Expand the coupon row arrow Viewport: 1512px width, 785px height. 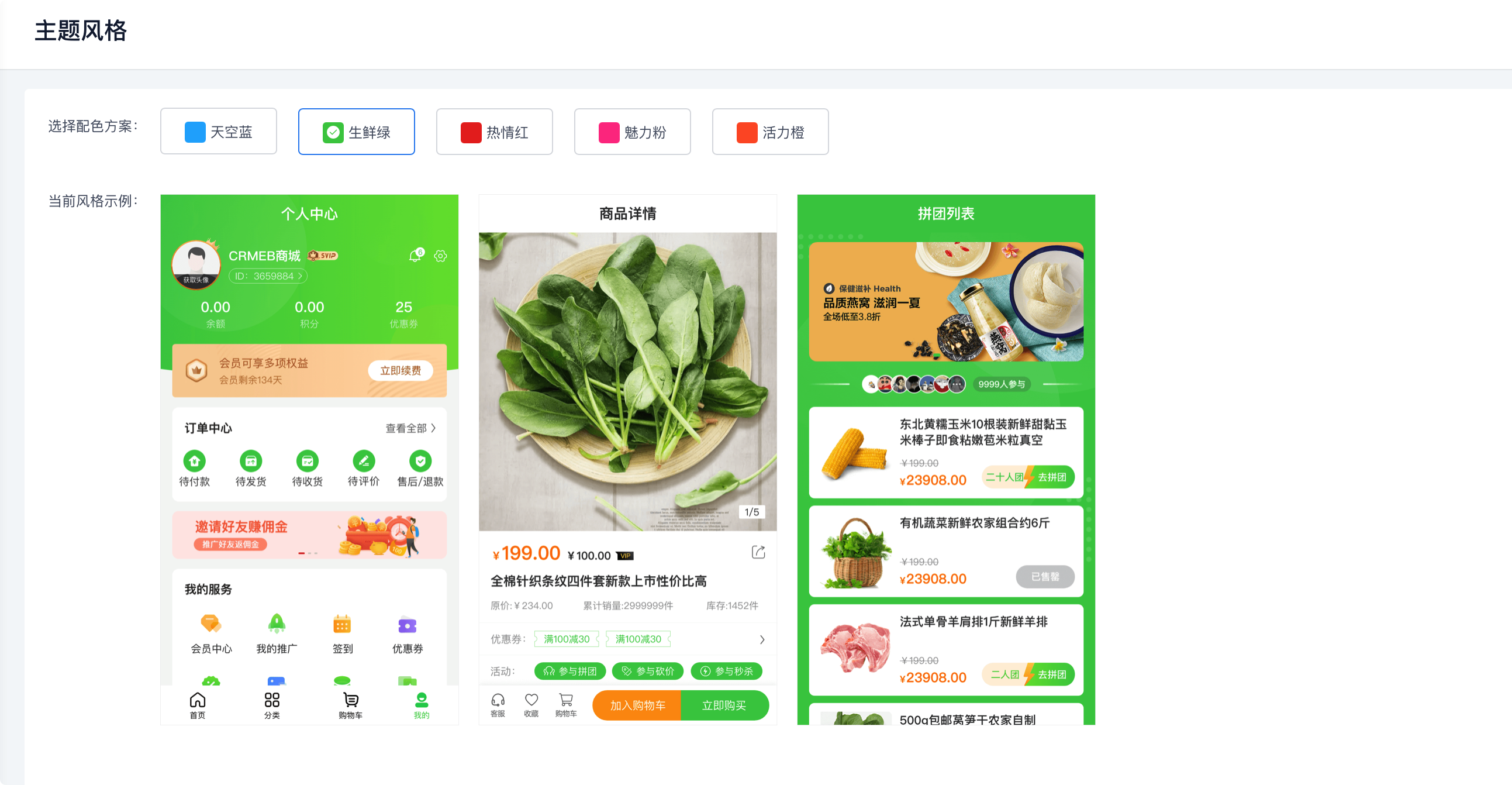tap(762, 639)
